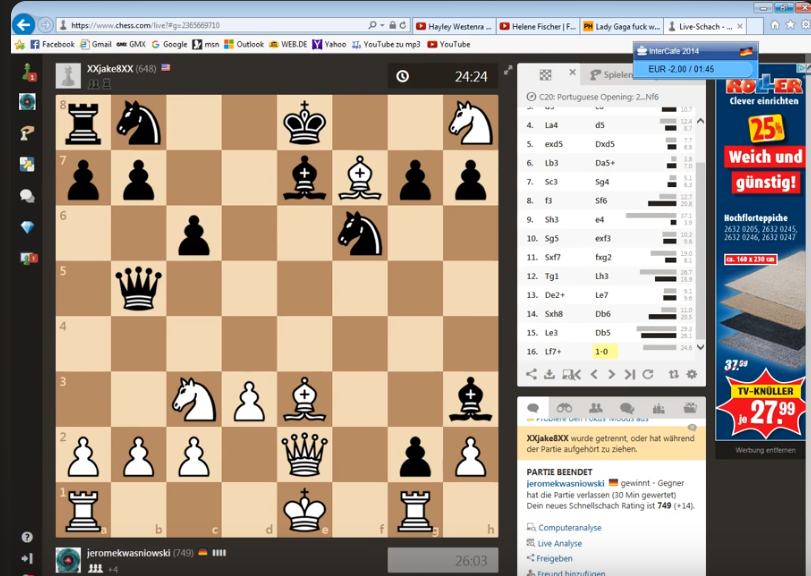Open the YouTube zu mp3 bookmark
This screenshot has height=576, width=811.
[x=386, y=44]
